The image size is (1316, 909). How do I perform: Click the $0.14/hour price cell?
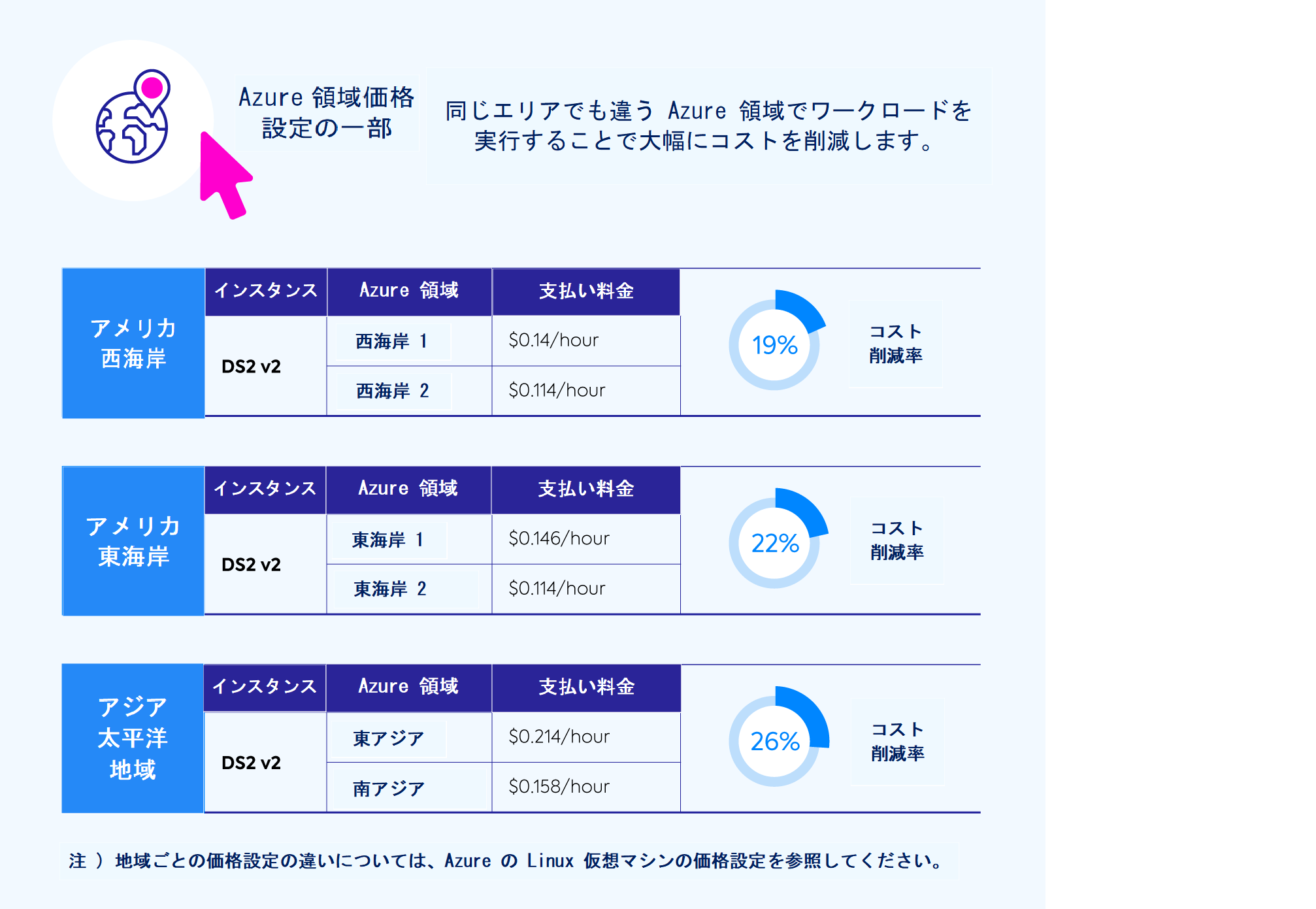[586, 340]
